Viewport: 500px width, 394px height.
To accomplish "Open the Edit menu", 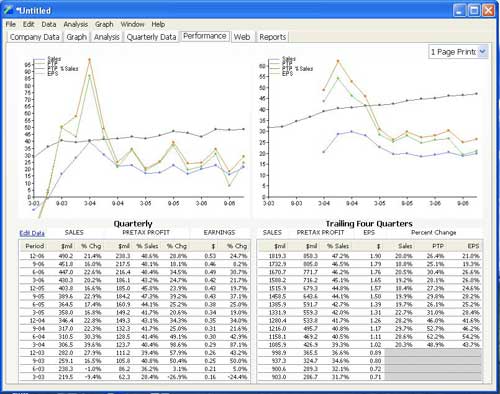I will pyautogui.click(x=28, y=24).
